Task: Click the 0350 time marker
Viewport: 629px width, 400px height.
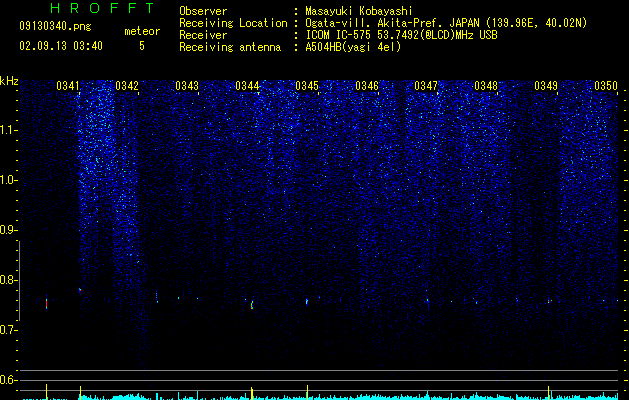Action: (606, 86)
